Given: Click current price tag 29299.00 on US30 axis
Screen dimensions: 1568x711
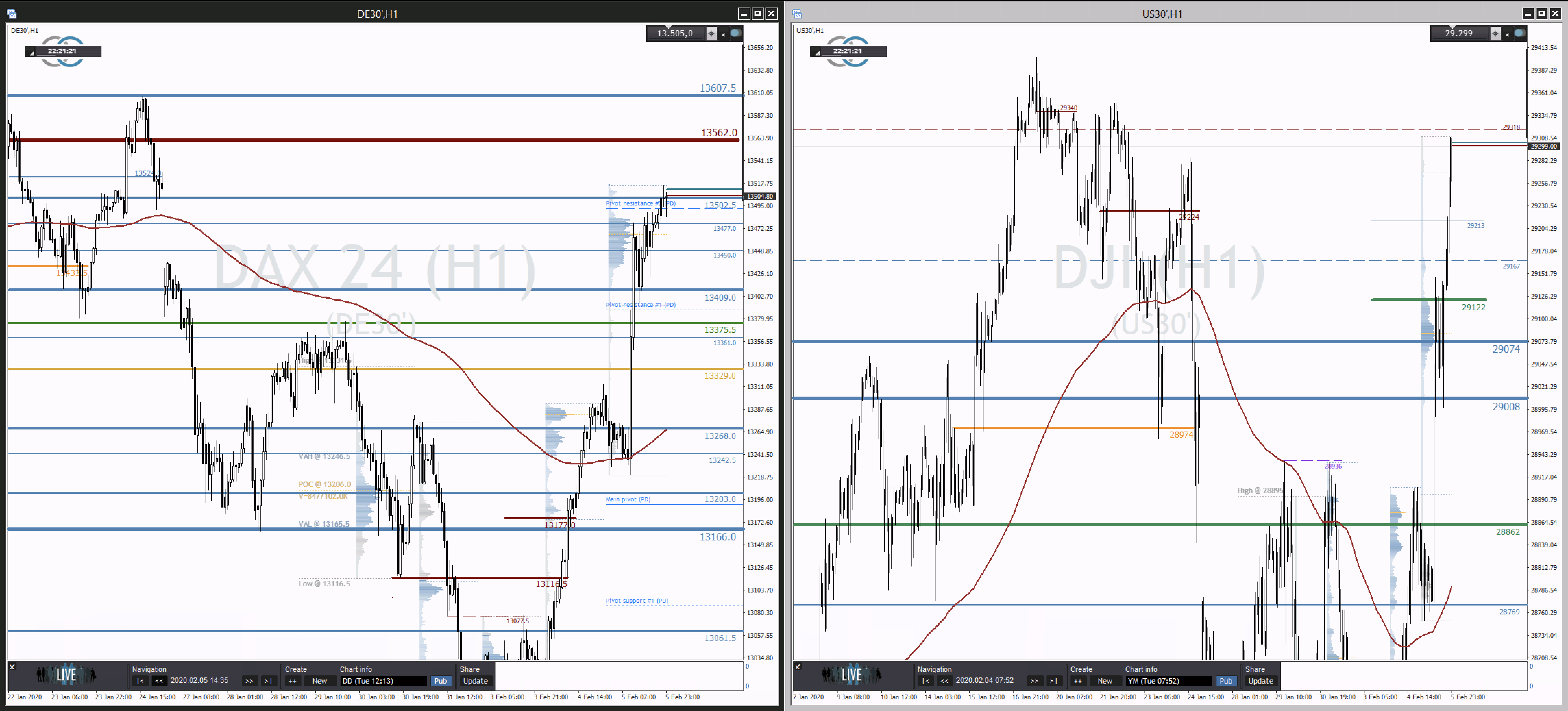Looking at the screenshot, I should 1544,146.
